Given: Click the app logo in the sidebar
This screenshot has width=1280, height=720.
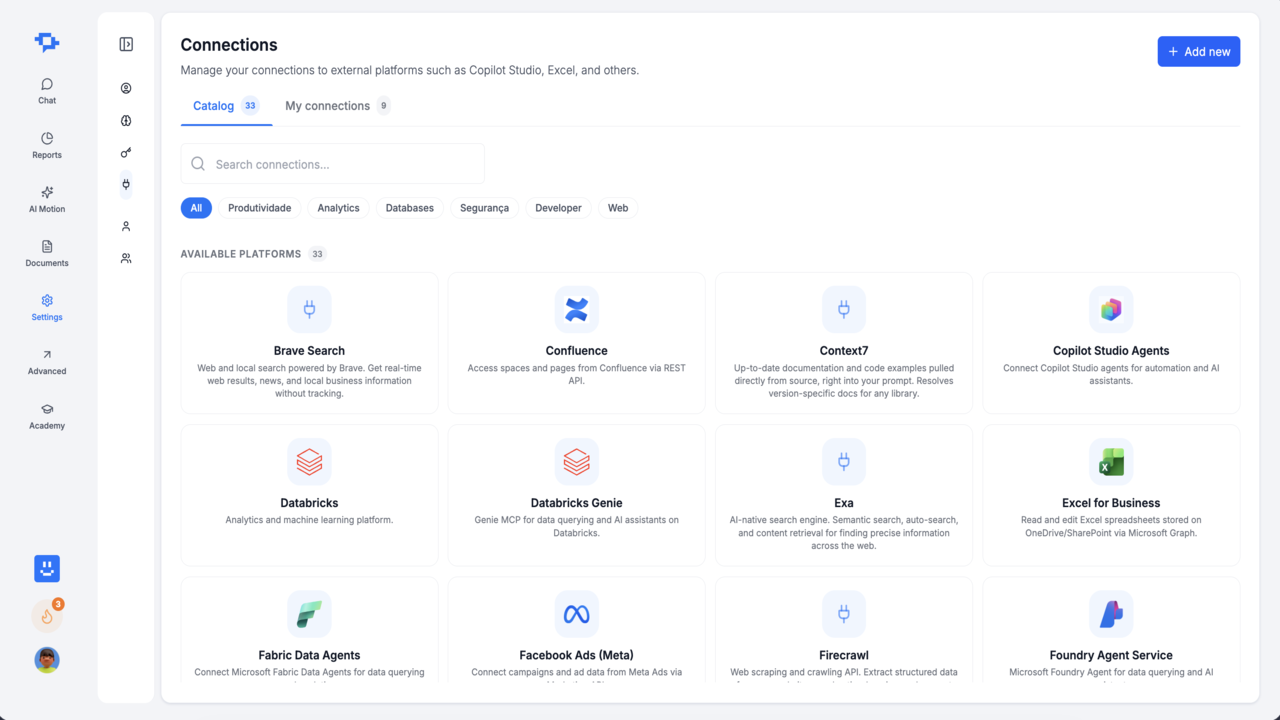Looking at the screenshot, I should pos(47,42).
